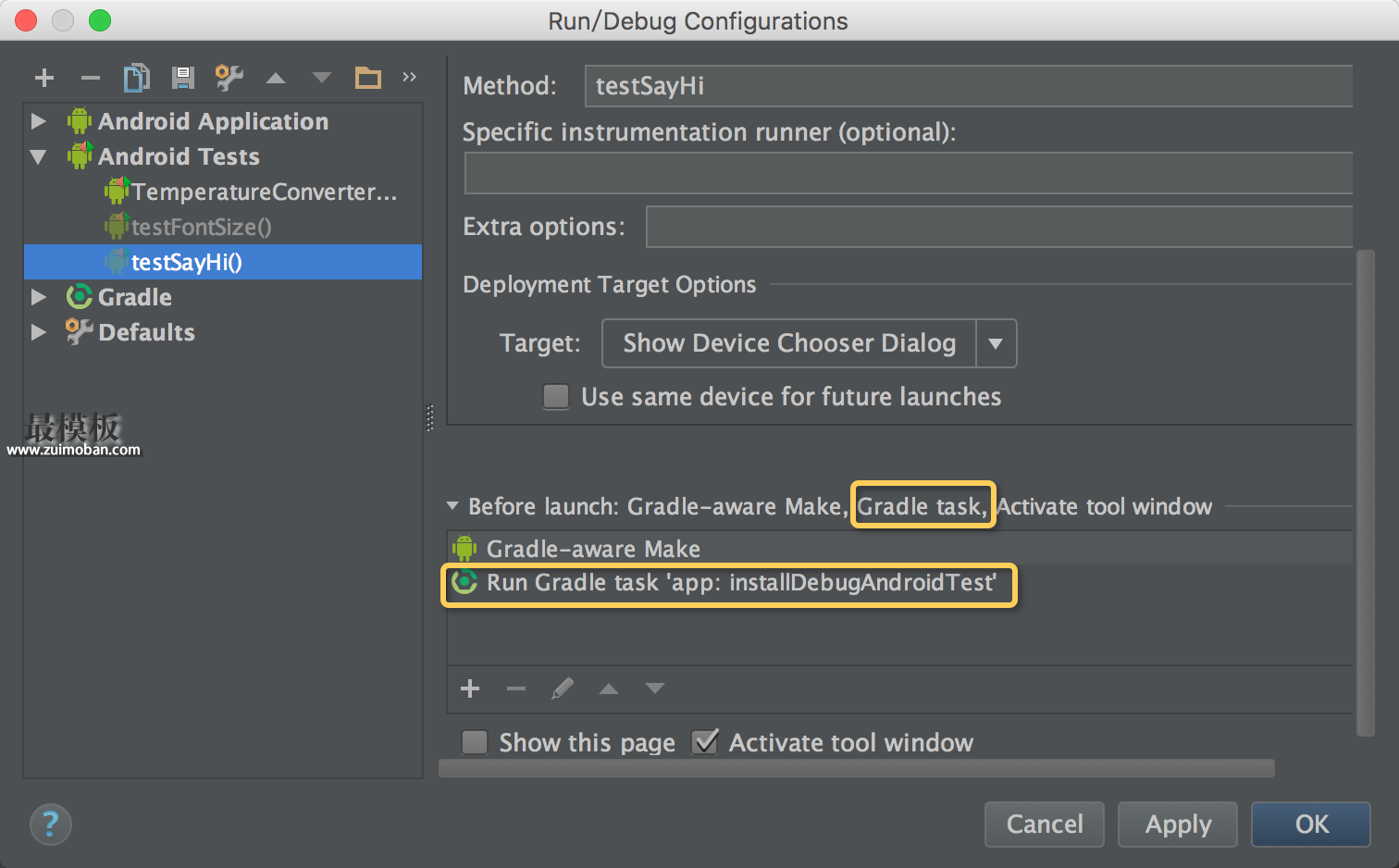Click the Android Tests robot icon

(x=80, y=156)
